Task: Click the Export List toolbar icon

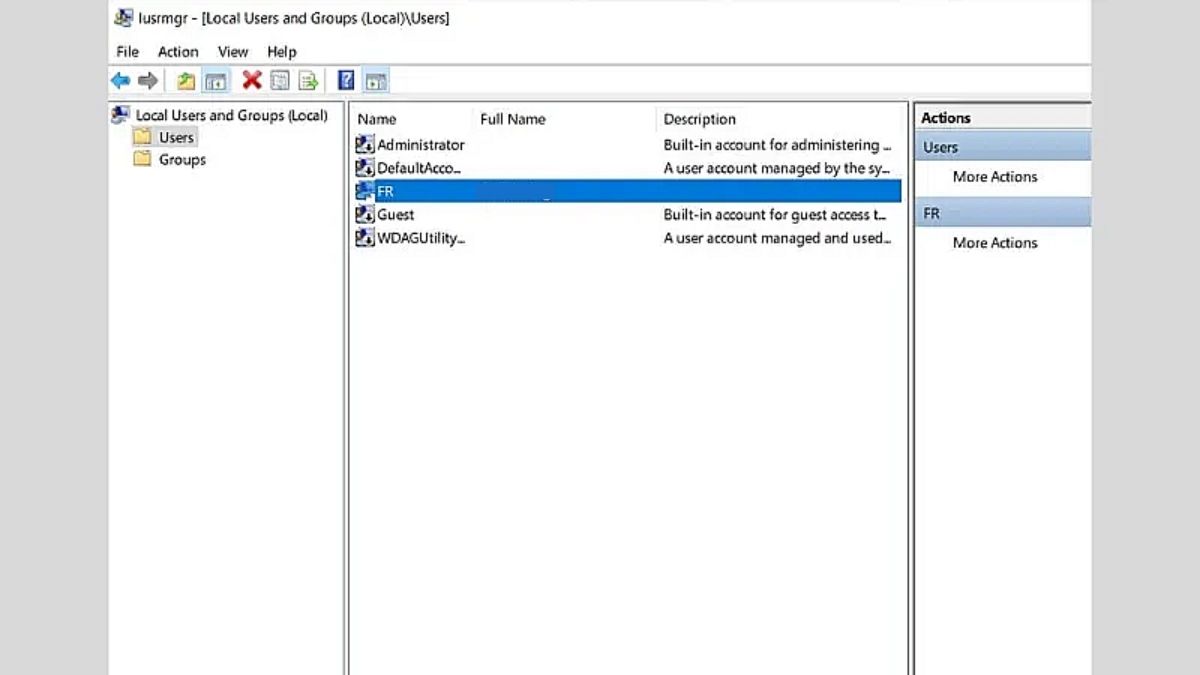Action: [x=308, y=81]
